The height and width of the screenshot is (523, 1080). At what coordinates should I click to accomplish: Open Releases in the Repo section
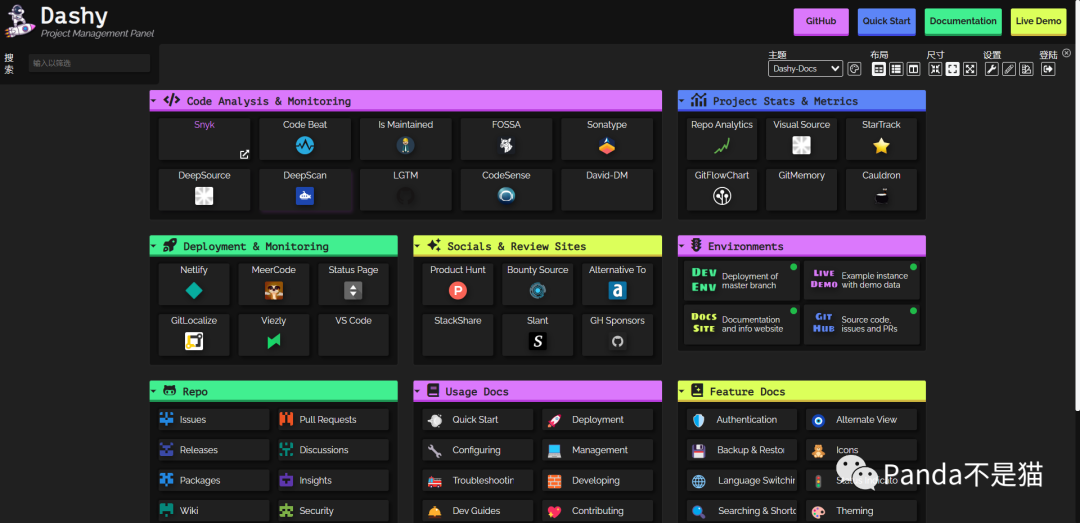tap(214, 450)
